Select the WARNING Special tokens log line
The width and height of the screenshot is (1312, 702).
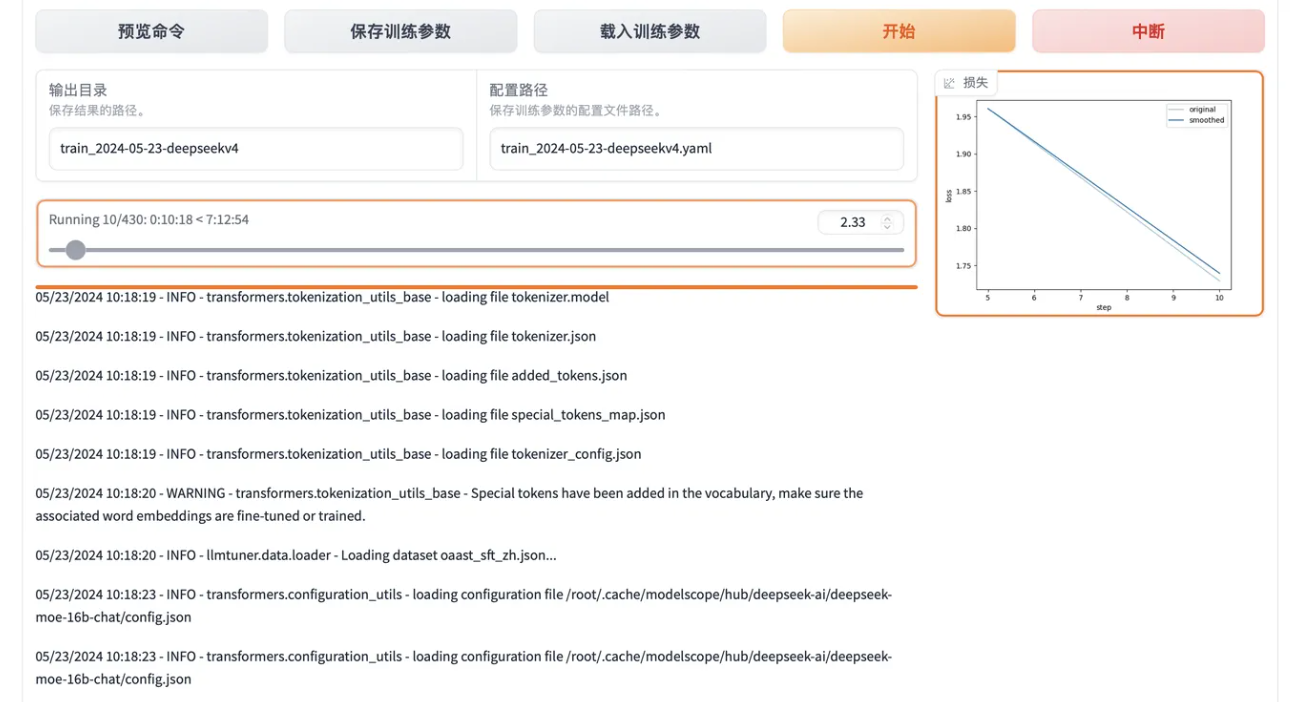point(450,504)
